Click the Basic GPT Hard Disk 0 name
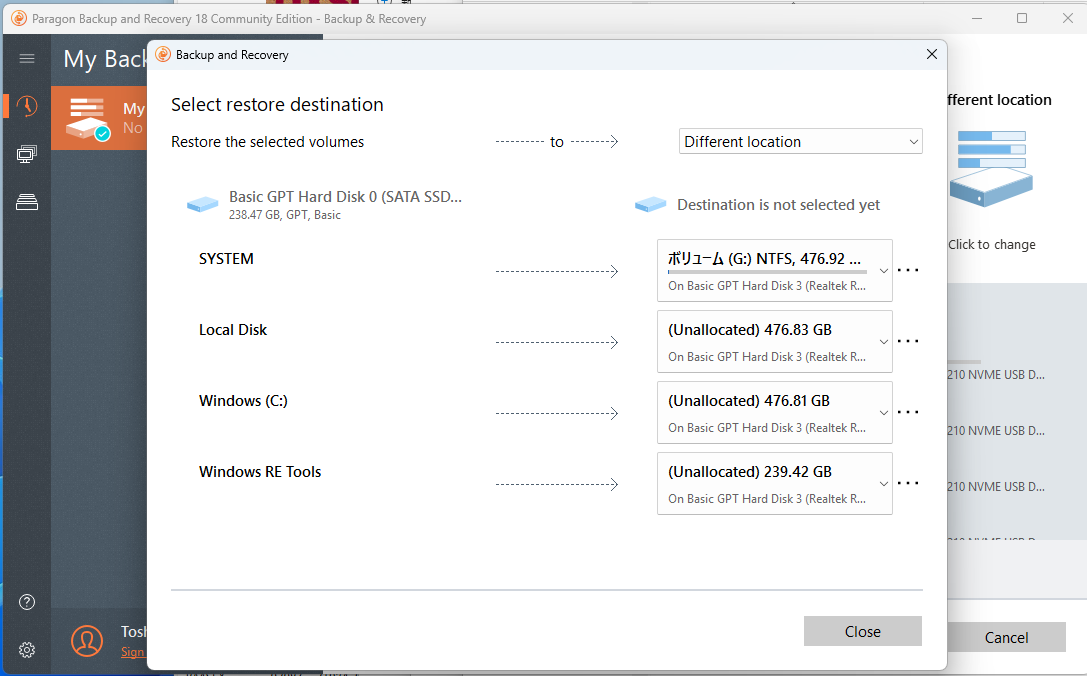Image resolution: width=1087 pixels, height=676 pixels. click(345, 197)
